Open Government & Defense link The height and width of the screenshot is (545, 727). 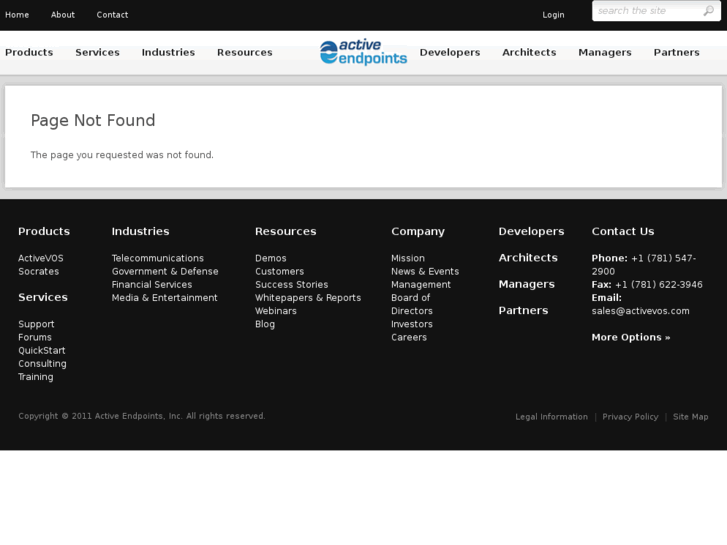pyautogui.click(x=165, y=271)
